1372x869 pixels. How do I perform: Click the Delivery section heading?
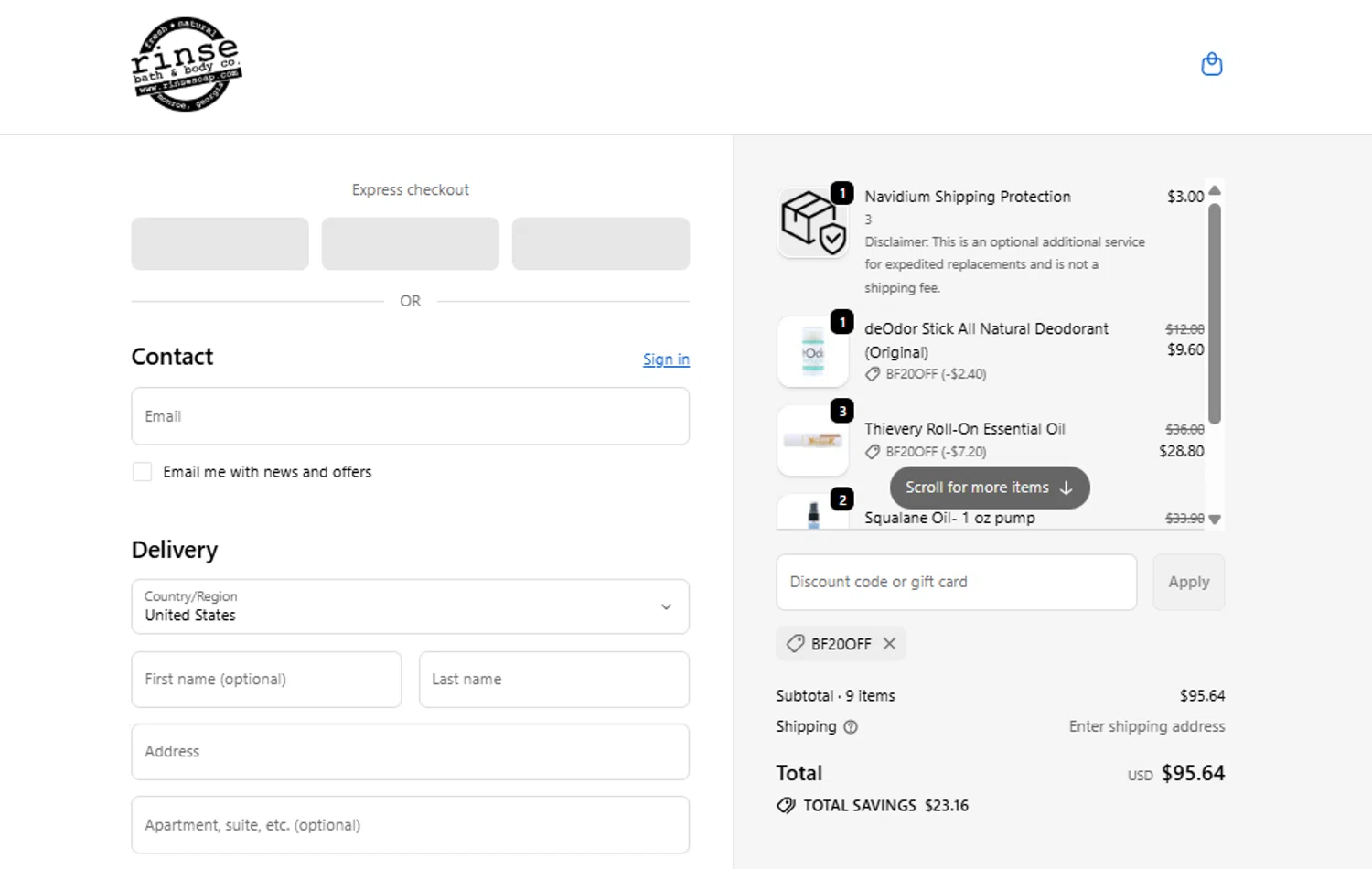(x=175, y=550)
